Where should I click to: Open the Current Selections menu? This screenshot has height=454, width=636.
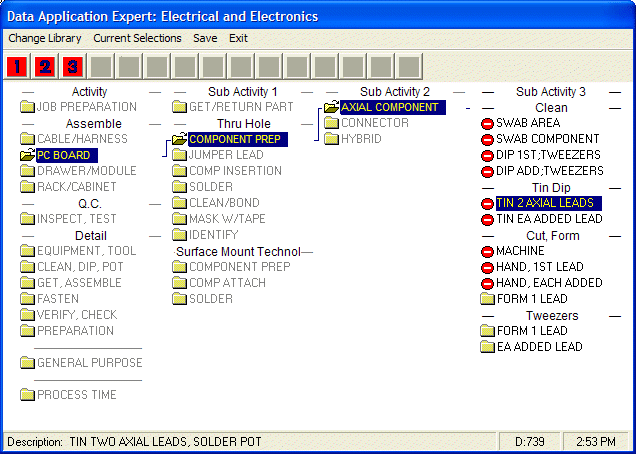[137, 38]
